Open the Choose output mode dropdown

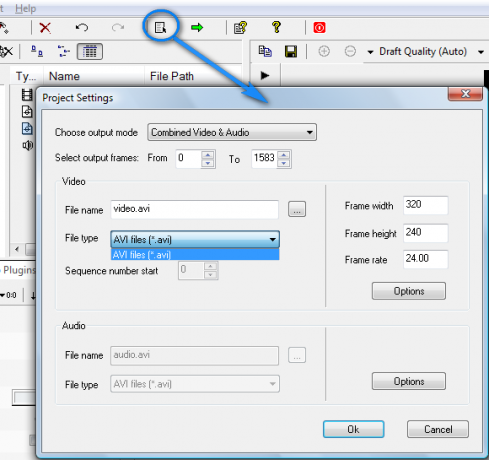tap(232, 132)
